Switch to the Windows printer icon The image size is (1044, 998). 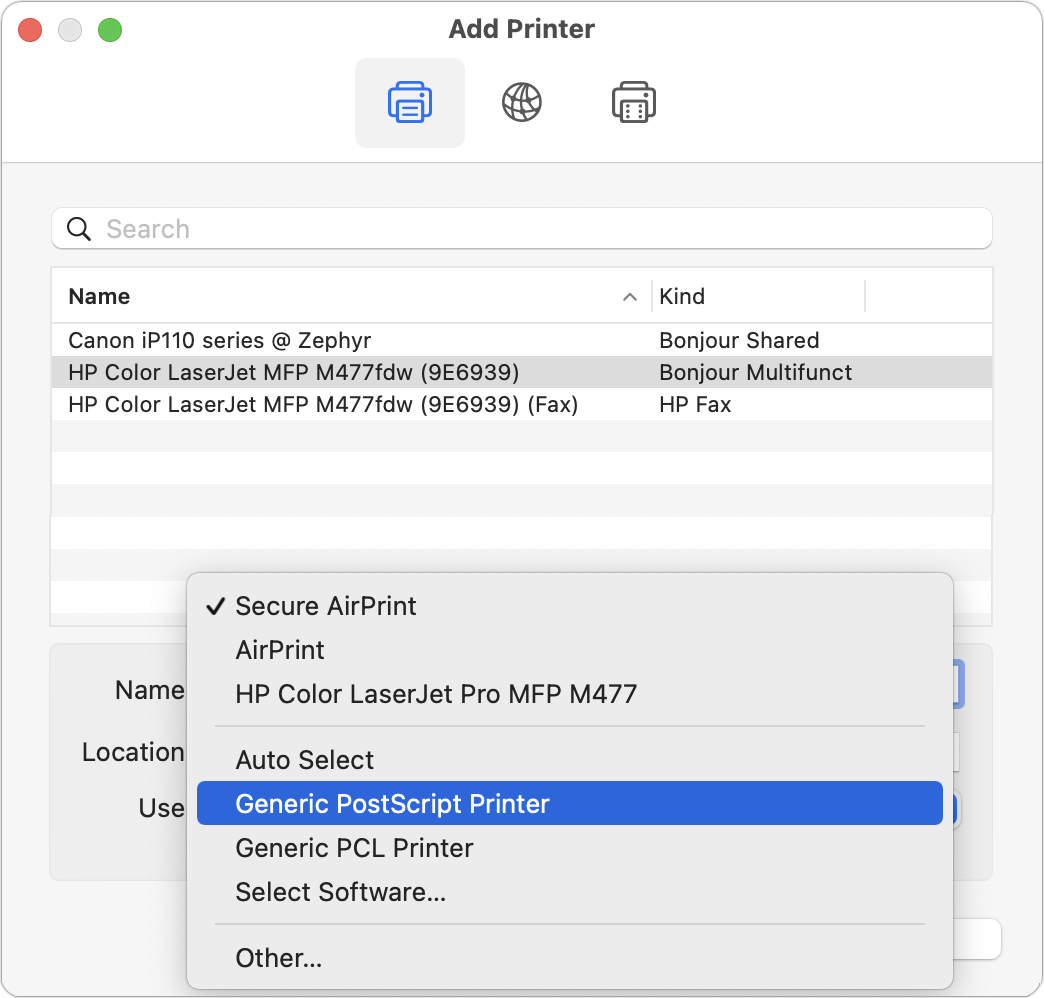click(633, 103)
